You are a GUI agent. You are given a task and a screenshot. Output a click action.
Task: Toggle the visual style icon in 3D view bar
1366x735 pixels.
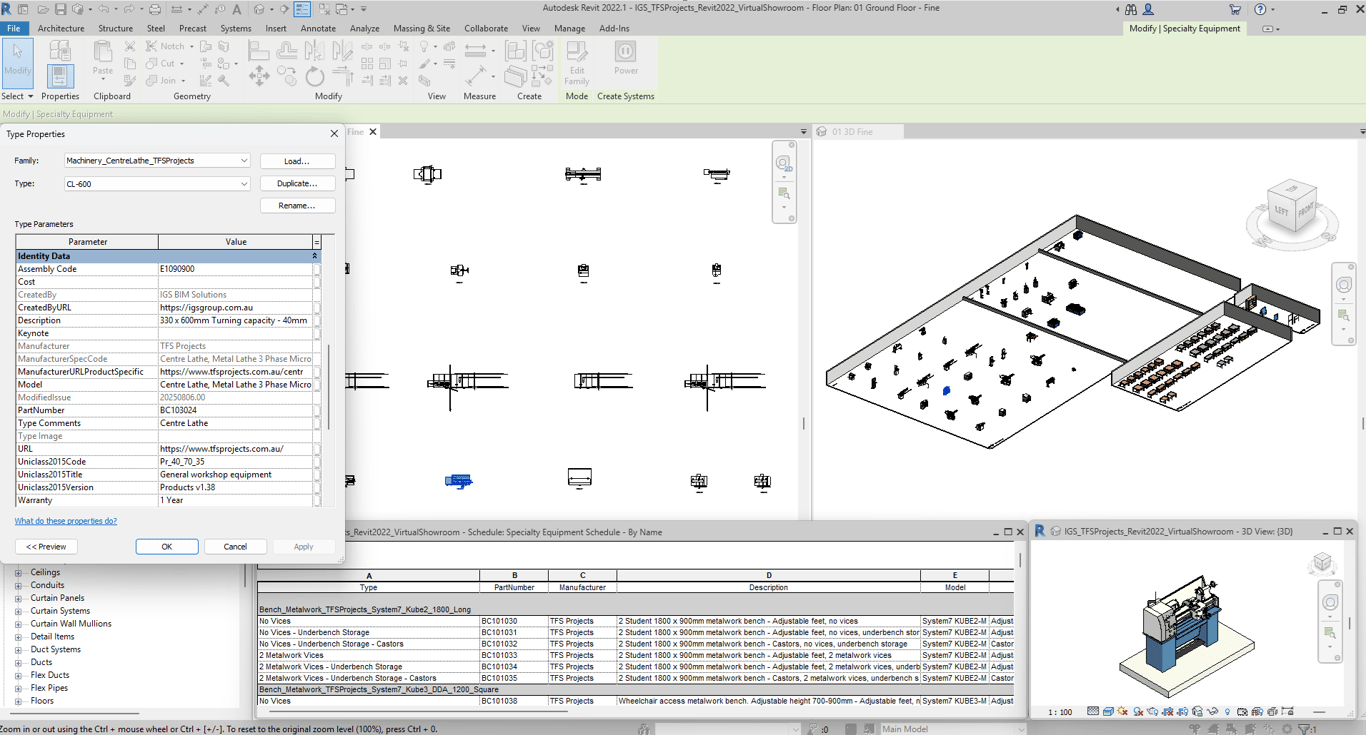tap(1108, 712)
